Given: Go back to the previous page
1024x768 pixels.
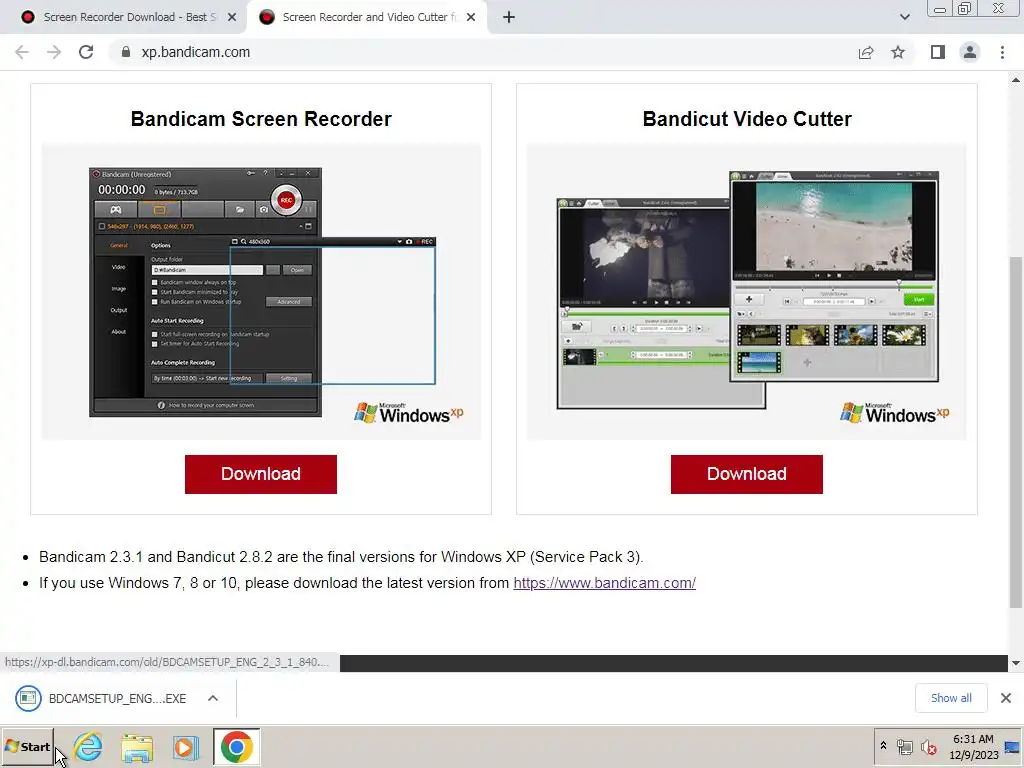Looking at the screenshot, I should click(x=22, y=52).
